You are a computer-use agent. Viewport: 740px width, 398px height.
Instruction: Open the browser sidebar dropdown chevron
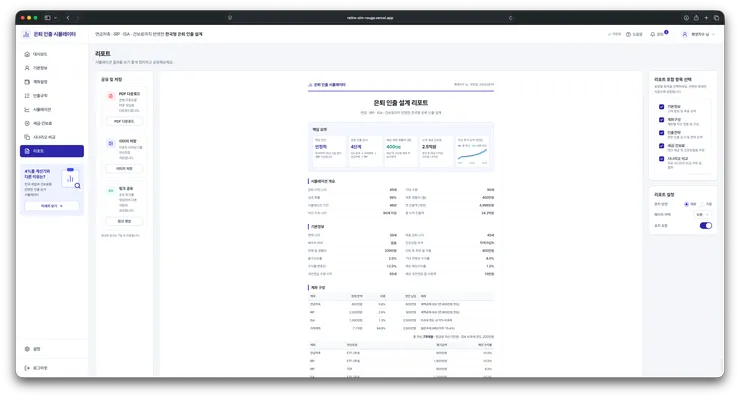pos(56,17)
